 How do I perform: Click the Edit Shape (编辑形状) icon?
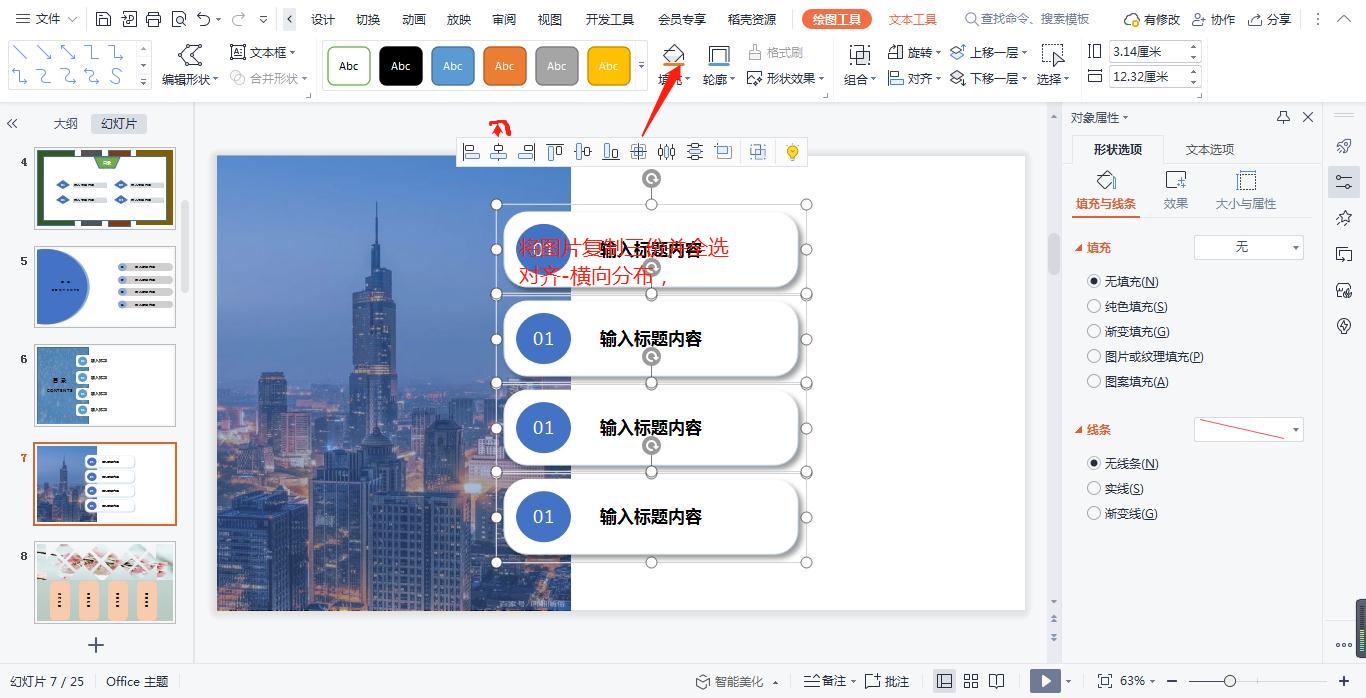189,54
